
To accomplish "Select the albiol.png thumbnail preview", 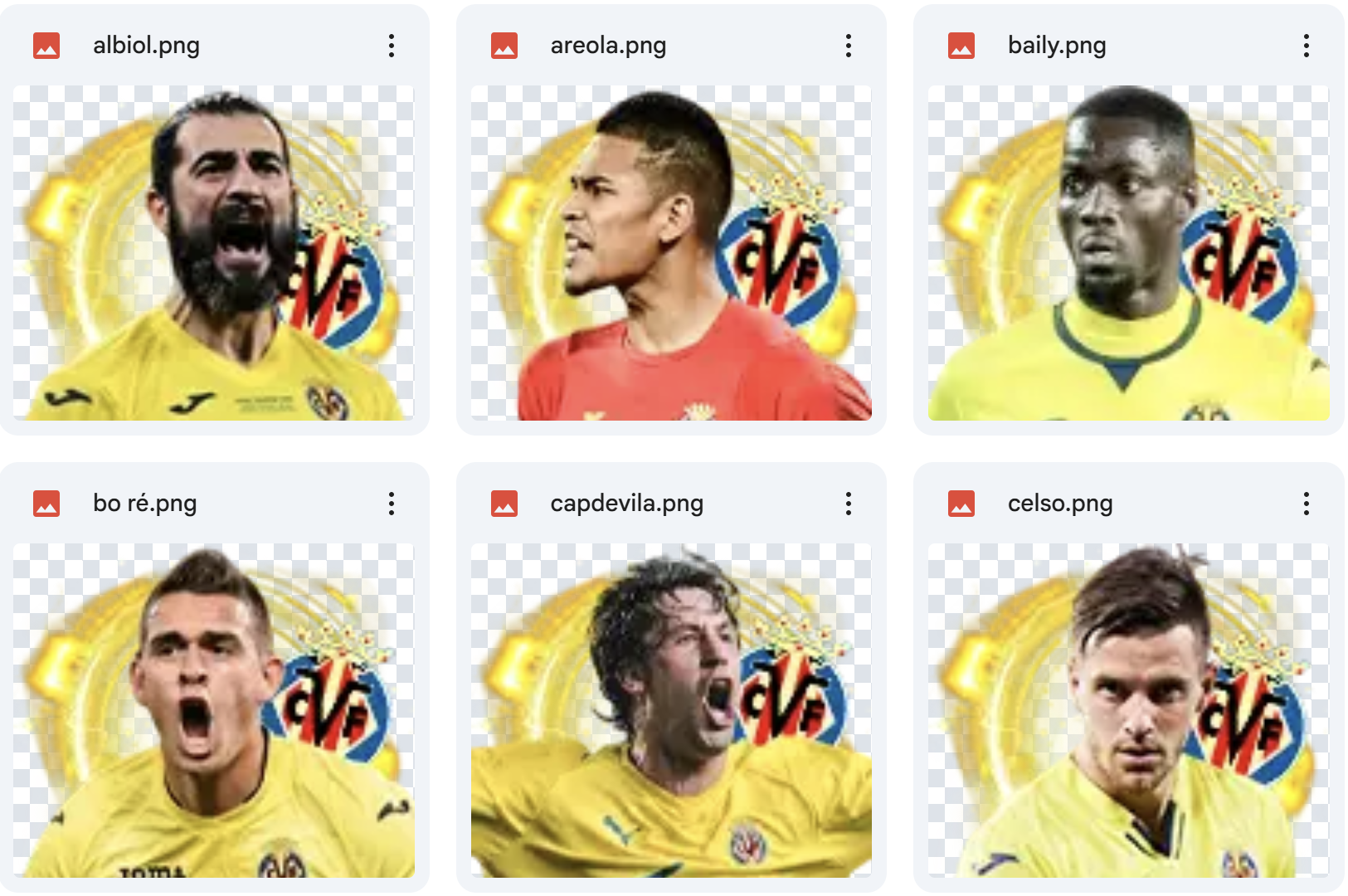I will [214, 253].
